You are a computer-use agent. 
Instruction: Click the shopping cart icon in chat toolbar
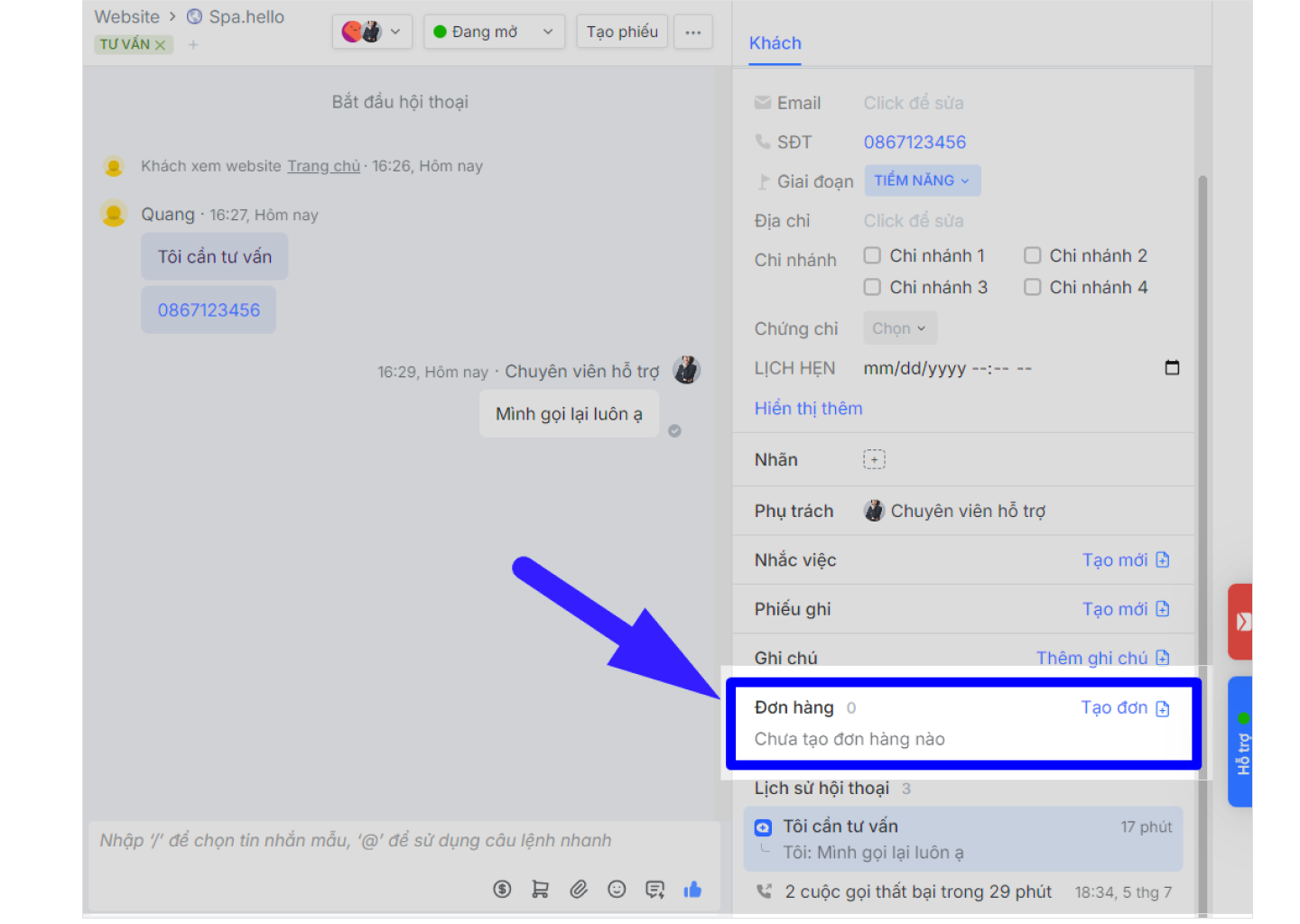[540, 889]
